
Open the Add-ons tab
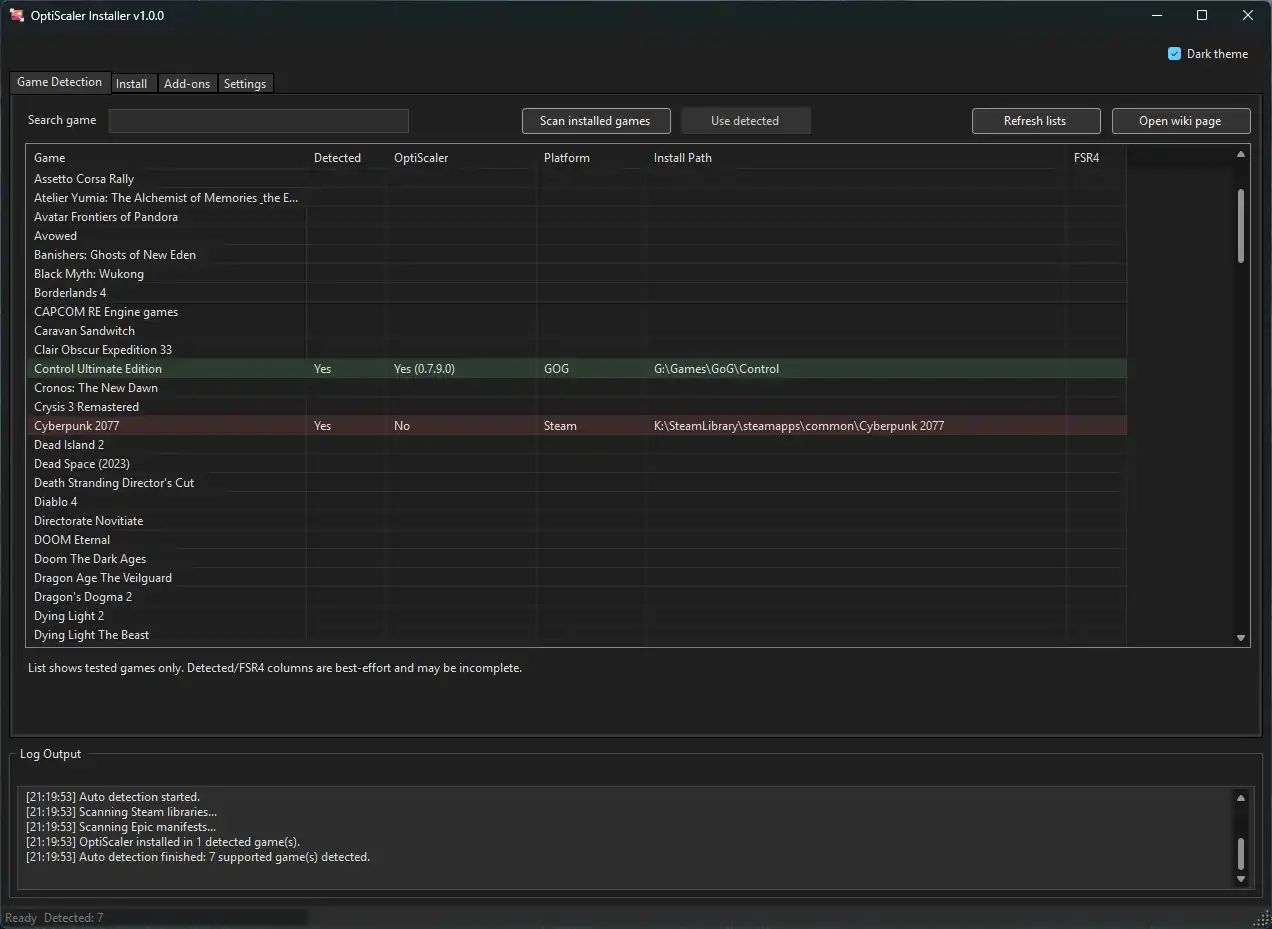[x=187, y=84]
